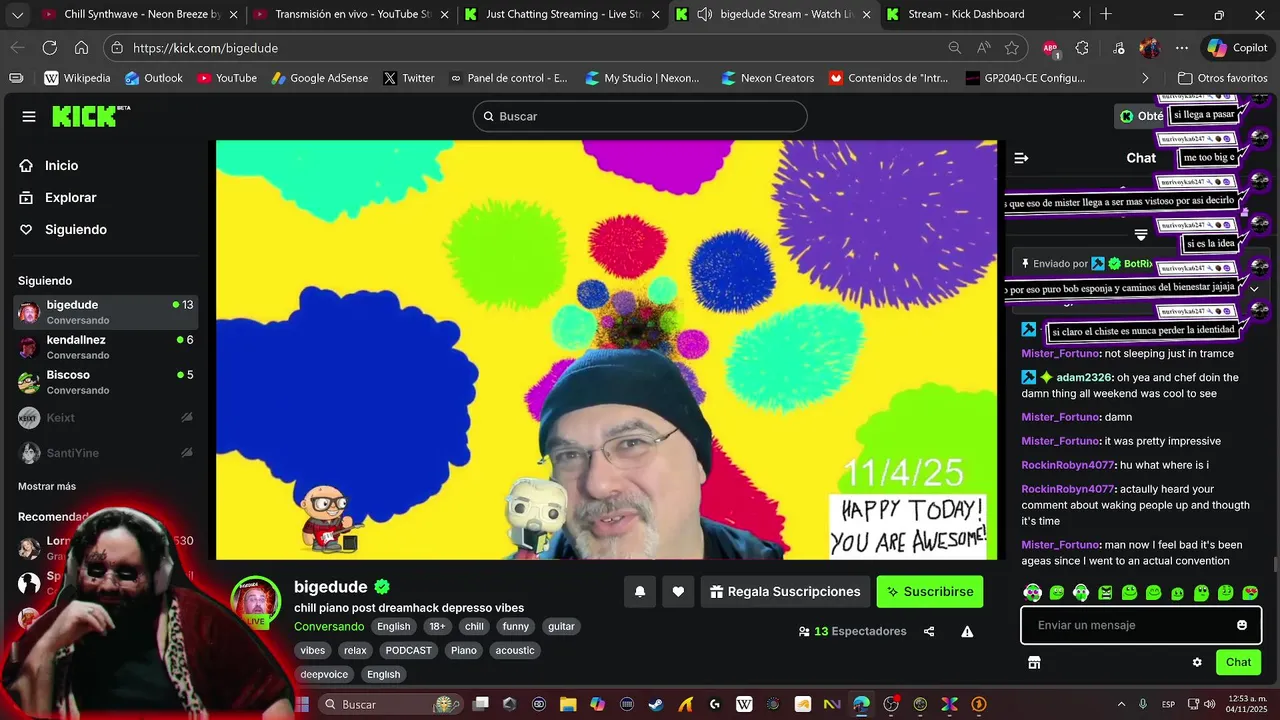The width and height of the screenshot is (1280, 720).
Task: Go to browser home page
Action: [x=81, y=48]
